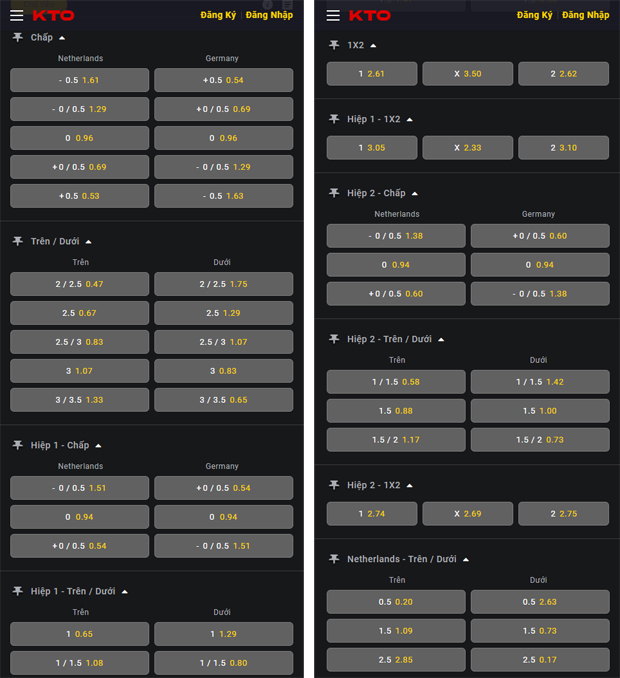Open Đăng Nhập login on the right screen

[585, 15]
